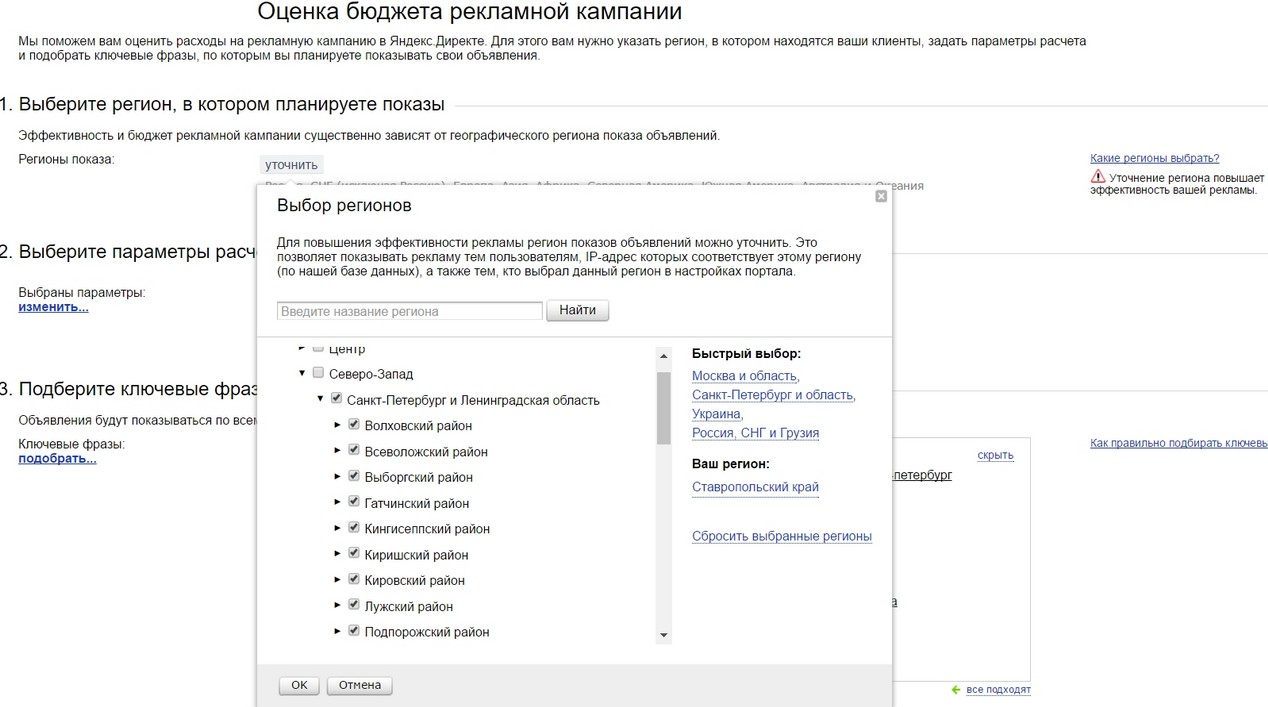Image resolution: width=1268 pixels, height=707 pixels.
Task: Uncheck the Киришский район checkbox
Action: tap(354, 553)
